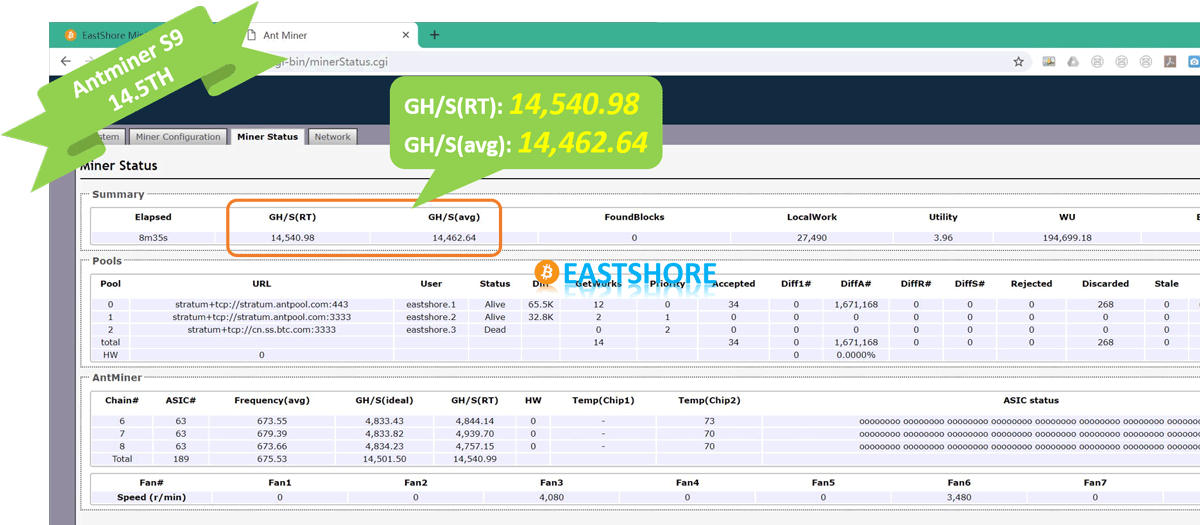Click pool URL stratum.antpool.com:443

click(261, 304)
